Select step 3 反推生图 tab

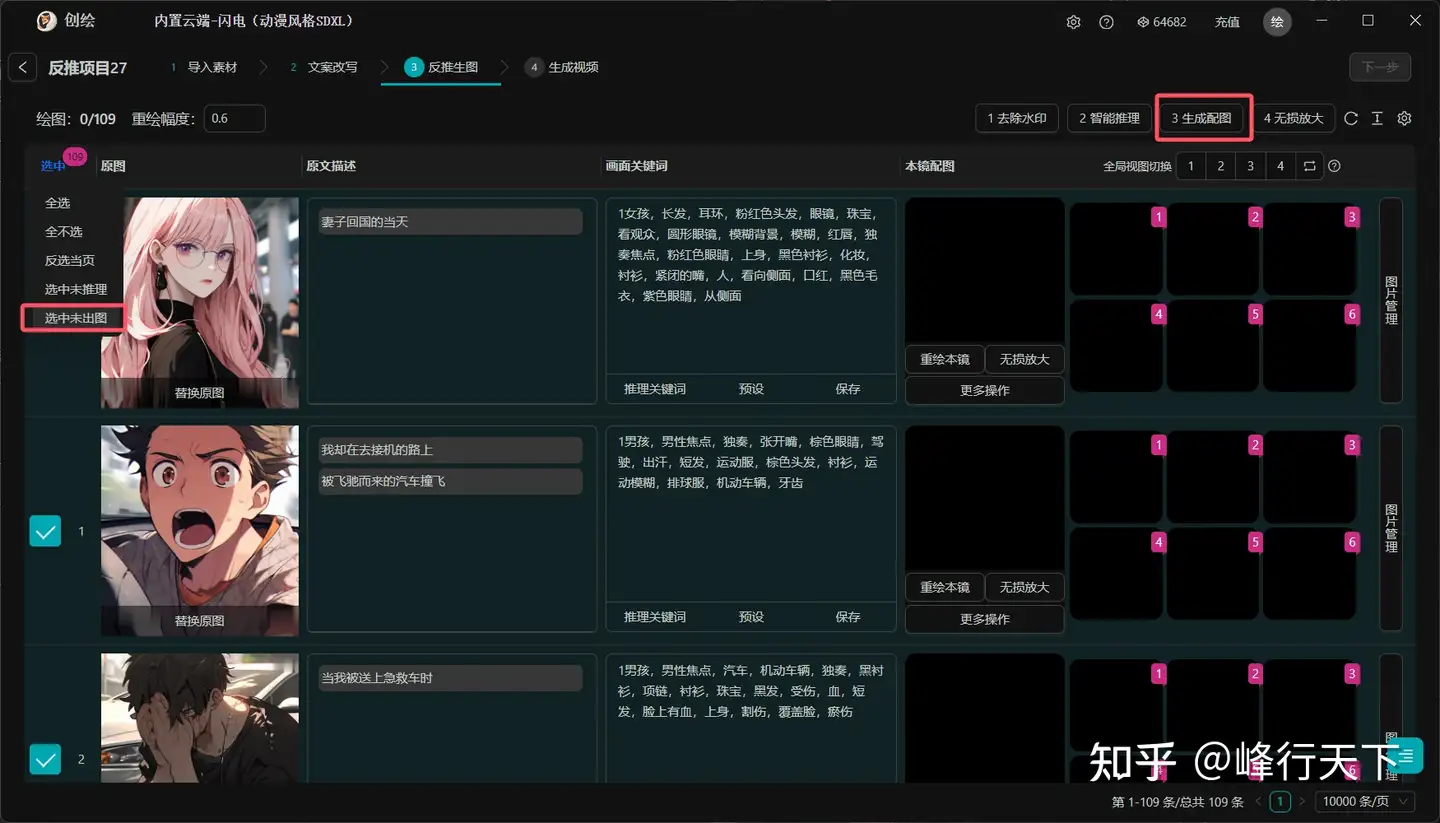coord(441,67)
